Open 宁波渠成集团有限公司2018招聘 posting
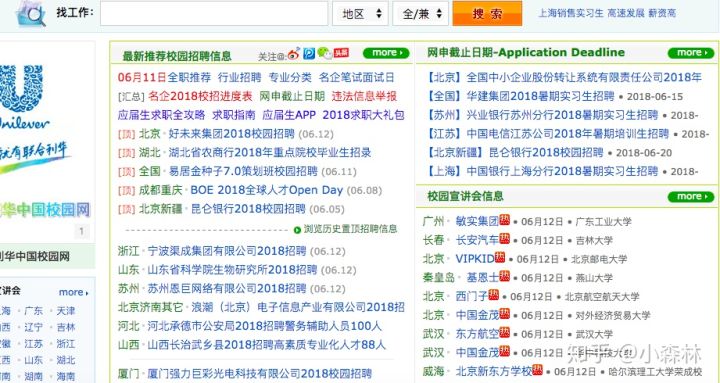The height and width of the screenshot is (383, 720). [x=226, y=251]
